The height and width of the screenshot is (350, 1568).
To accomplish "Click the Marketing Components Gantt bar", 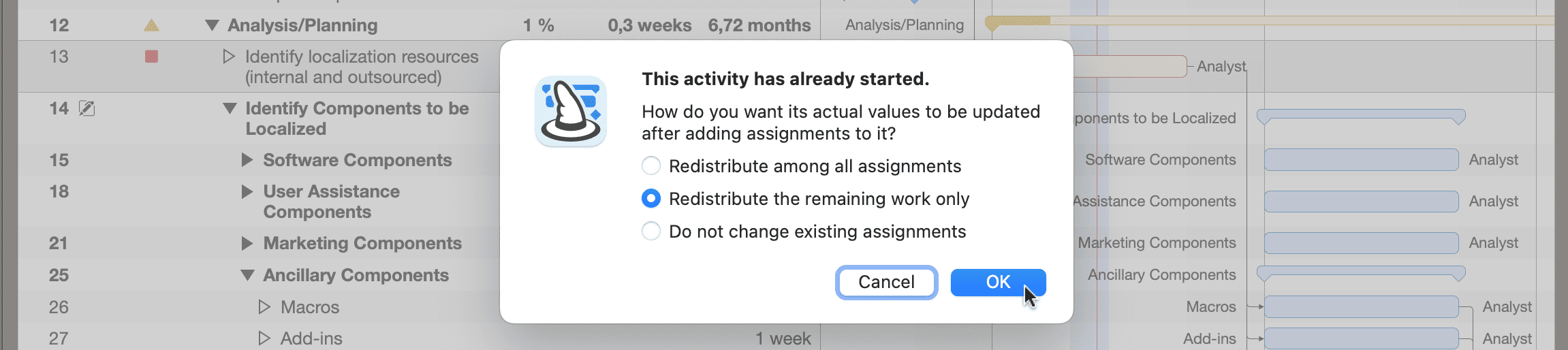I will pyautogui.click(x=1361, y=243).
